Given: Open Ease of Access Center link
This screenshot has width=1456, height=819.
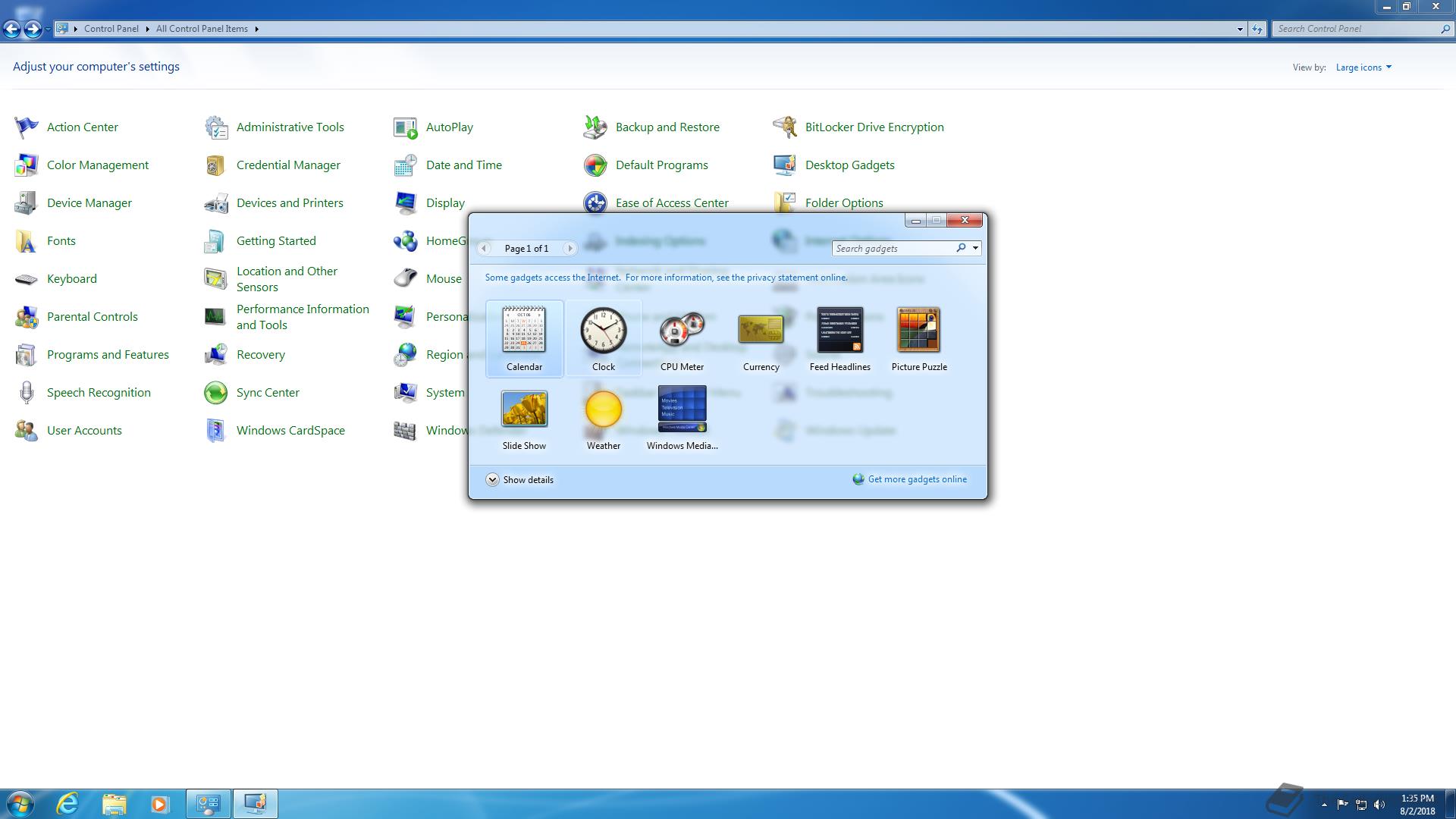Looking at the screenshot, I should [672, 203].
